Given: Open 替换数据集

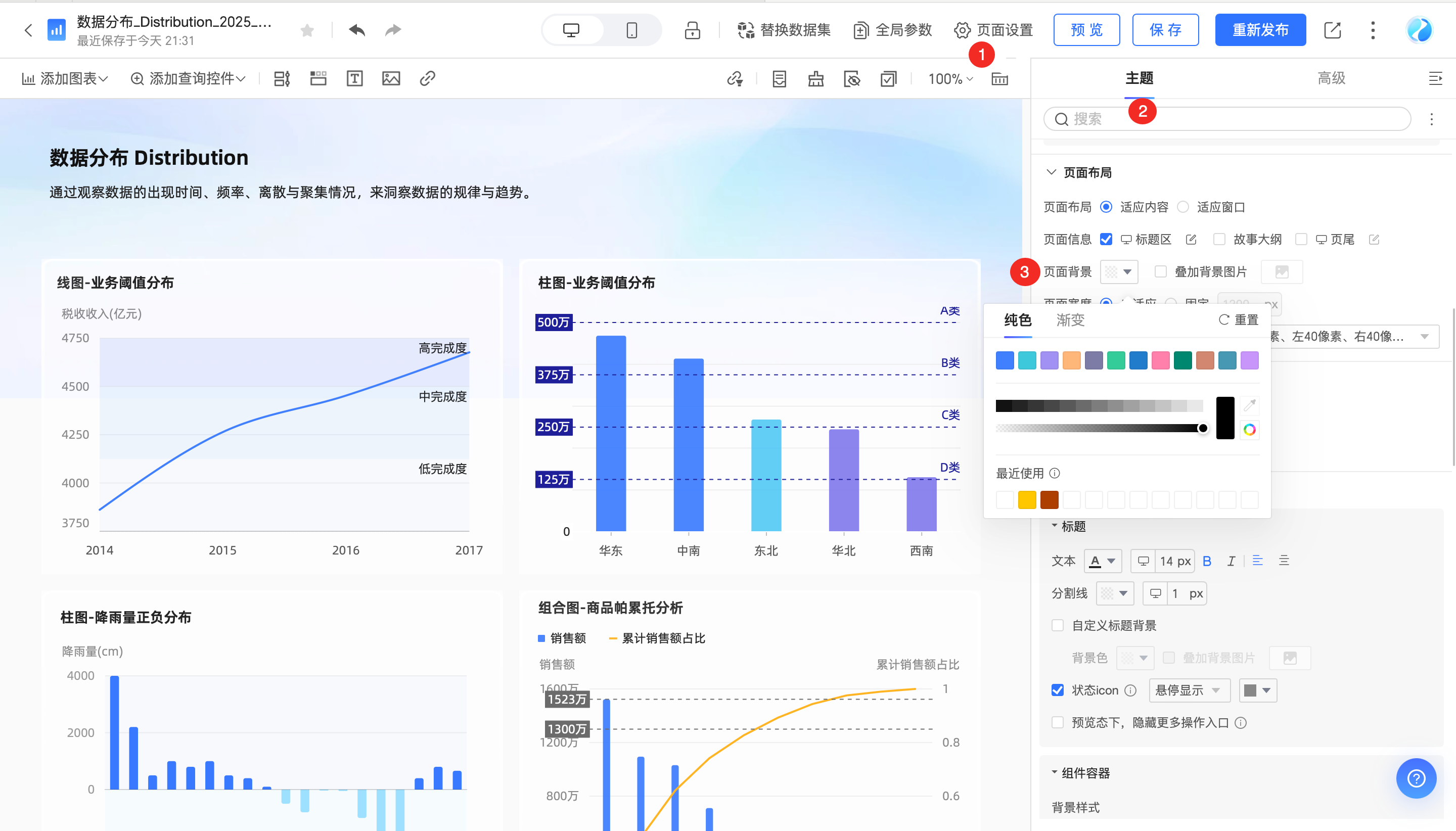Looking at the screenshot, I should click(784, 30).
